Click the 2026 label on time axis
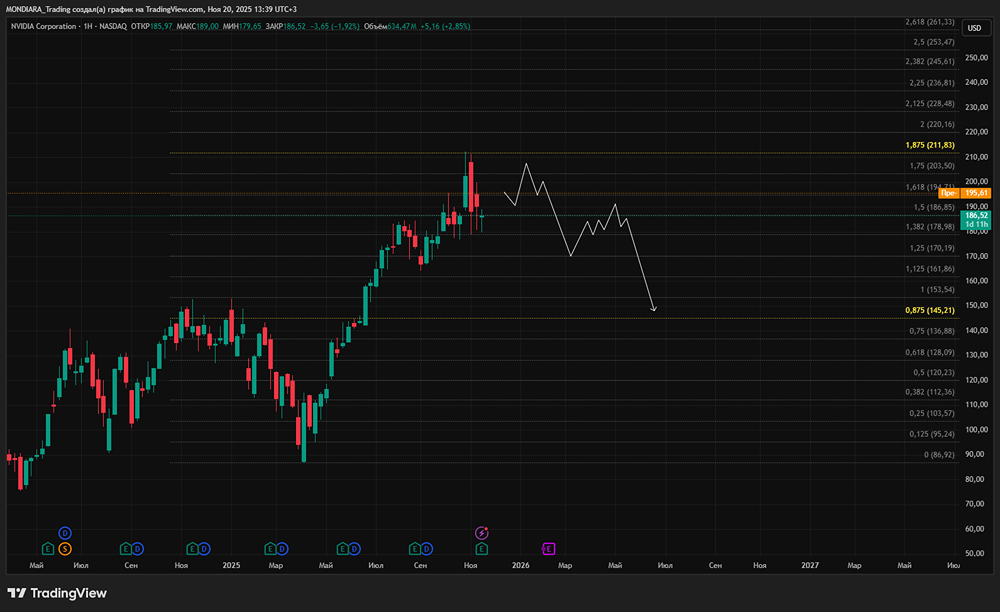Screen dimensions: 1000x612 (520, 566)
